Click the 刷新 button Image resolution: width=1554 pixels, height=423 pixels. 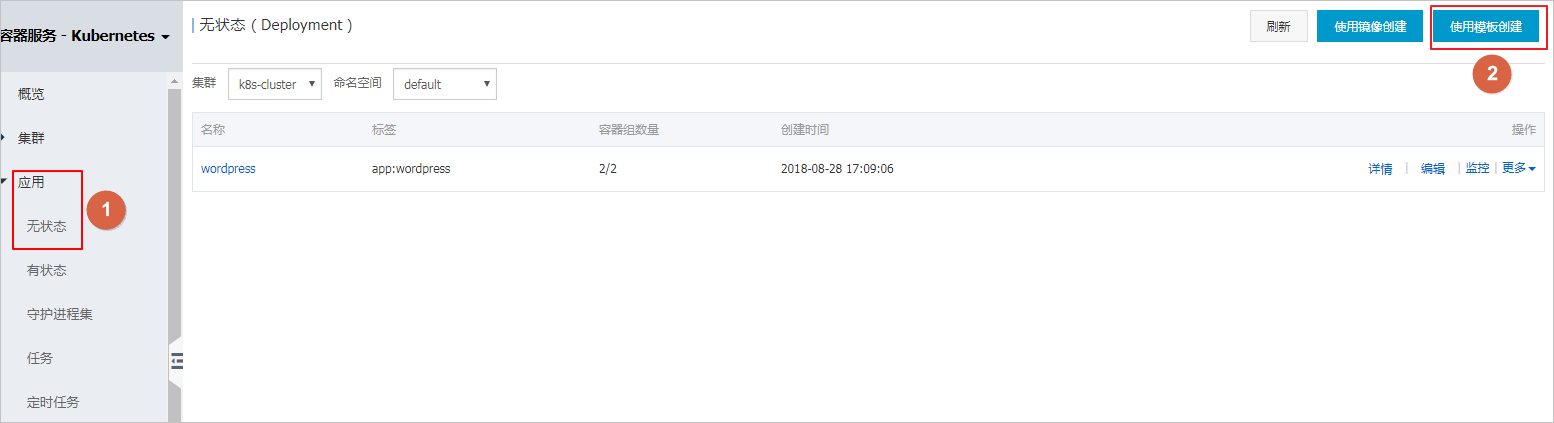(x=1279, y=26)
